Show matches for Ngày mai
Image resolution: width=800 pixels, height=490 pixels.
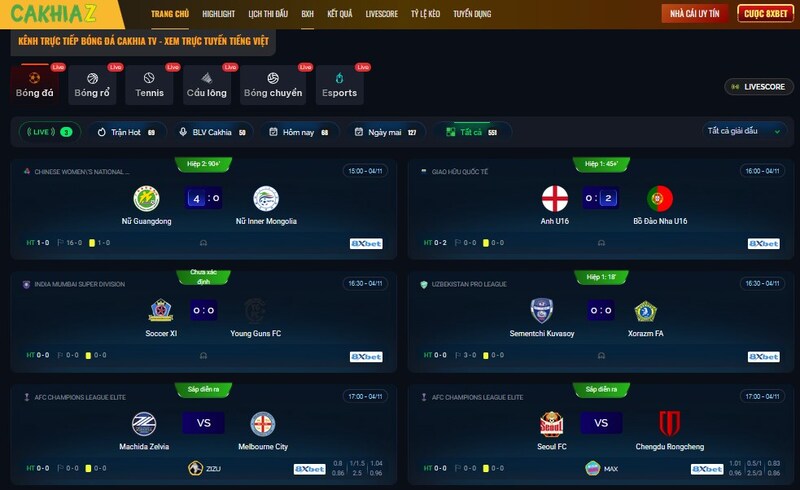tap(387, 132)
